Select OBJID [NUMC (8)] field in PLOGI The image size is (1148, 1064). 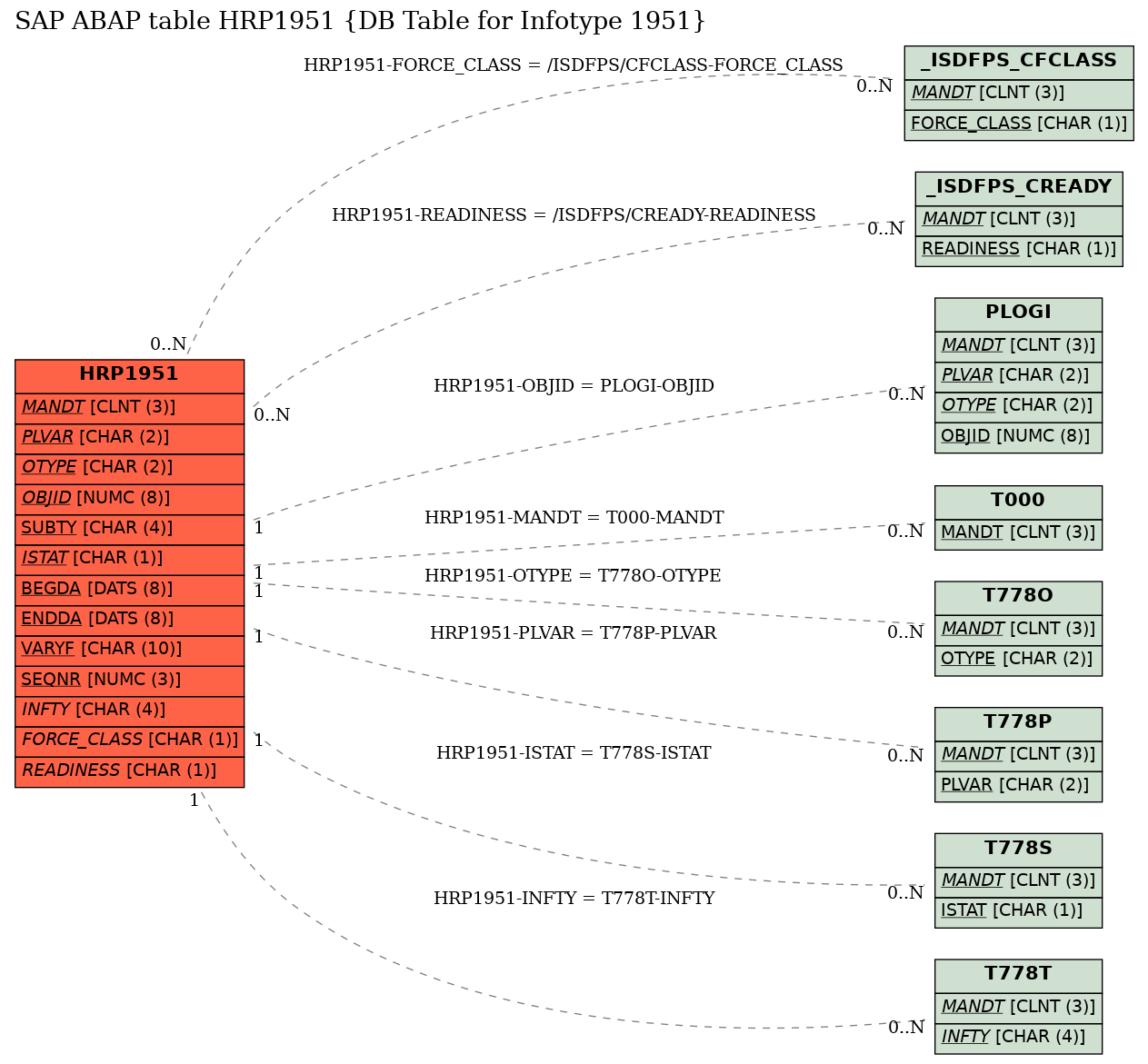[x=1018, y=437]
